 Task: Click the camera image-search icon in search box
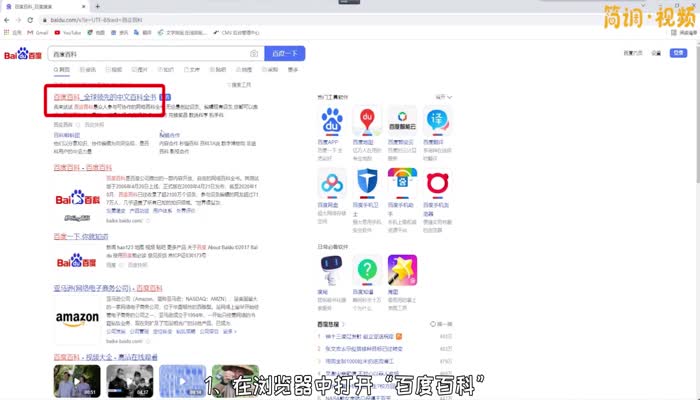[254, 53]
